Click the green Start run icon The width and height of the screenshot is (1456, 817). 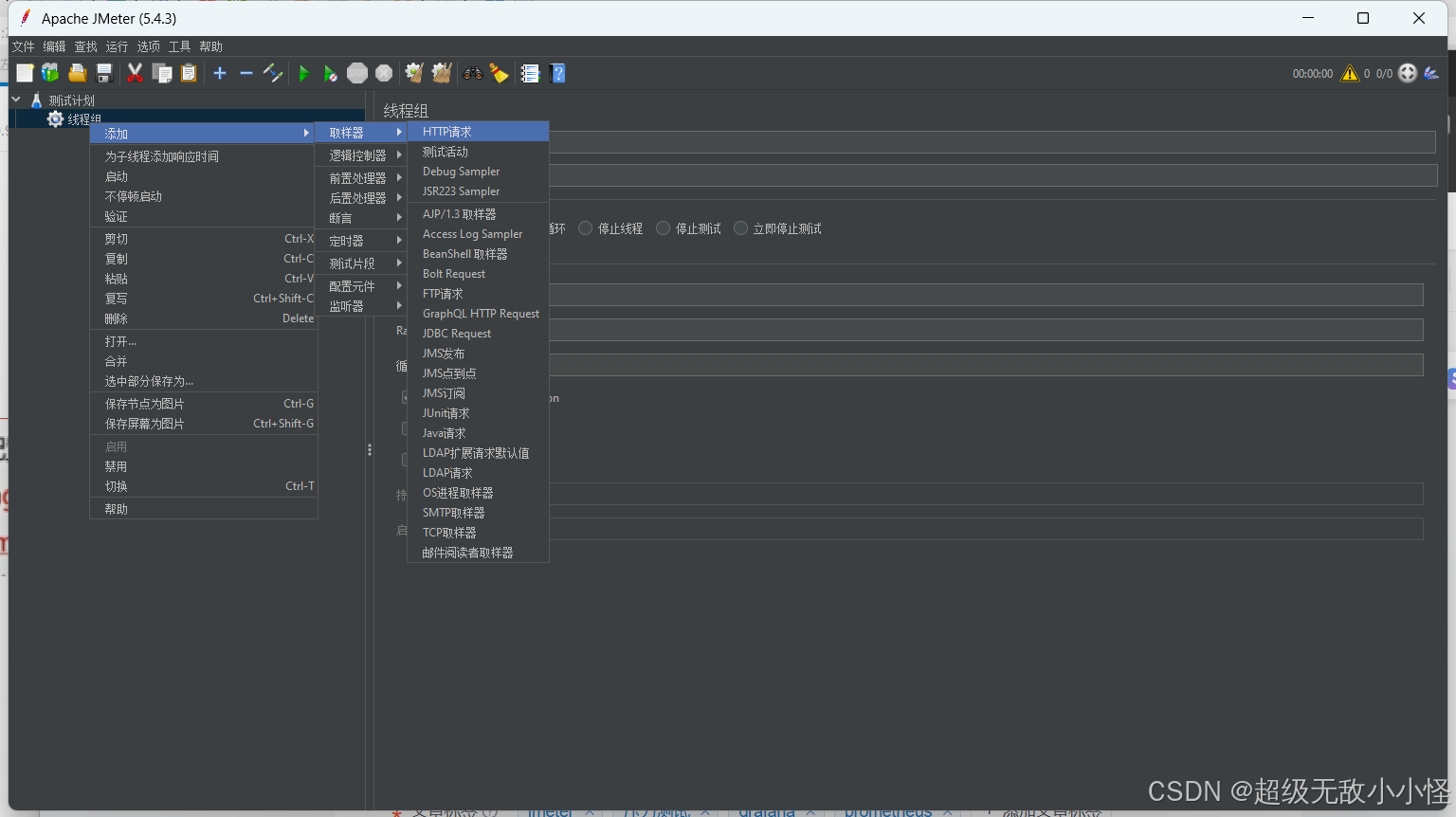(x=303, y=73)
